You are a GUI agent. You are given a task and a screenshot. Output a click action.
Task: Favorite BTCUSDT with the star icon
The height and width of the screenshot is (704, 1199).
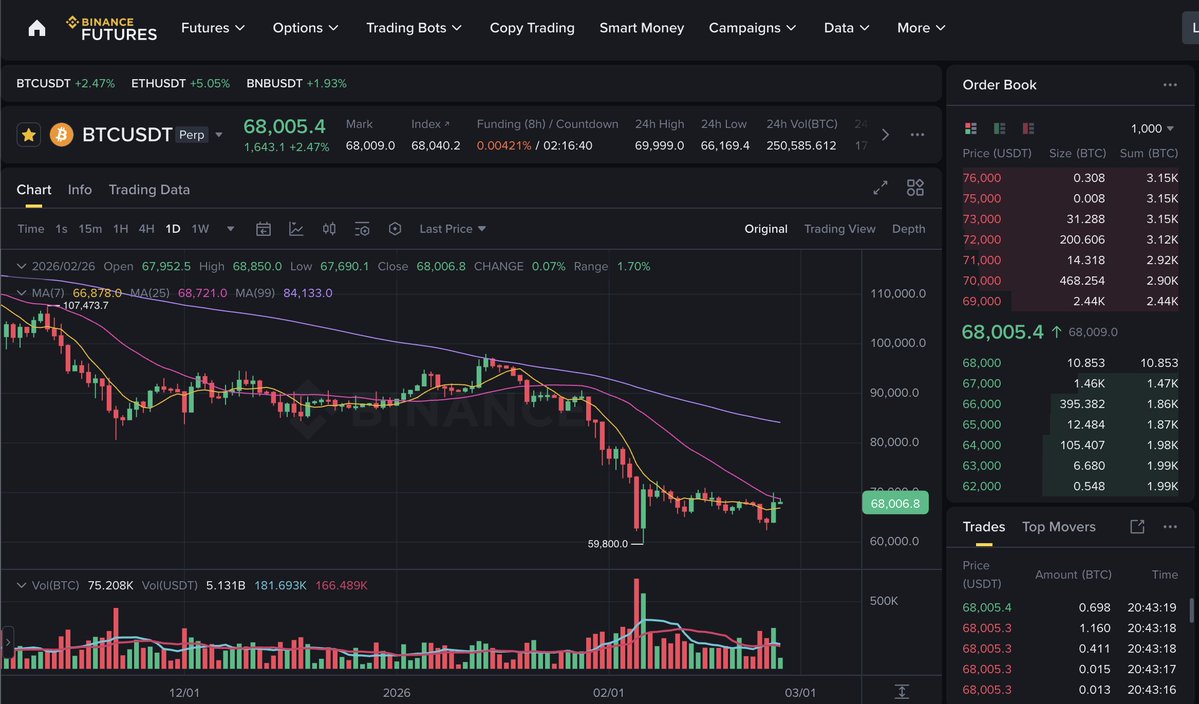point(28,135)
